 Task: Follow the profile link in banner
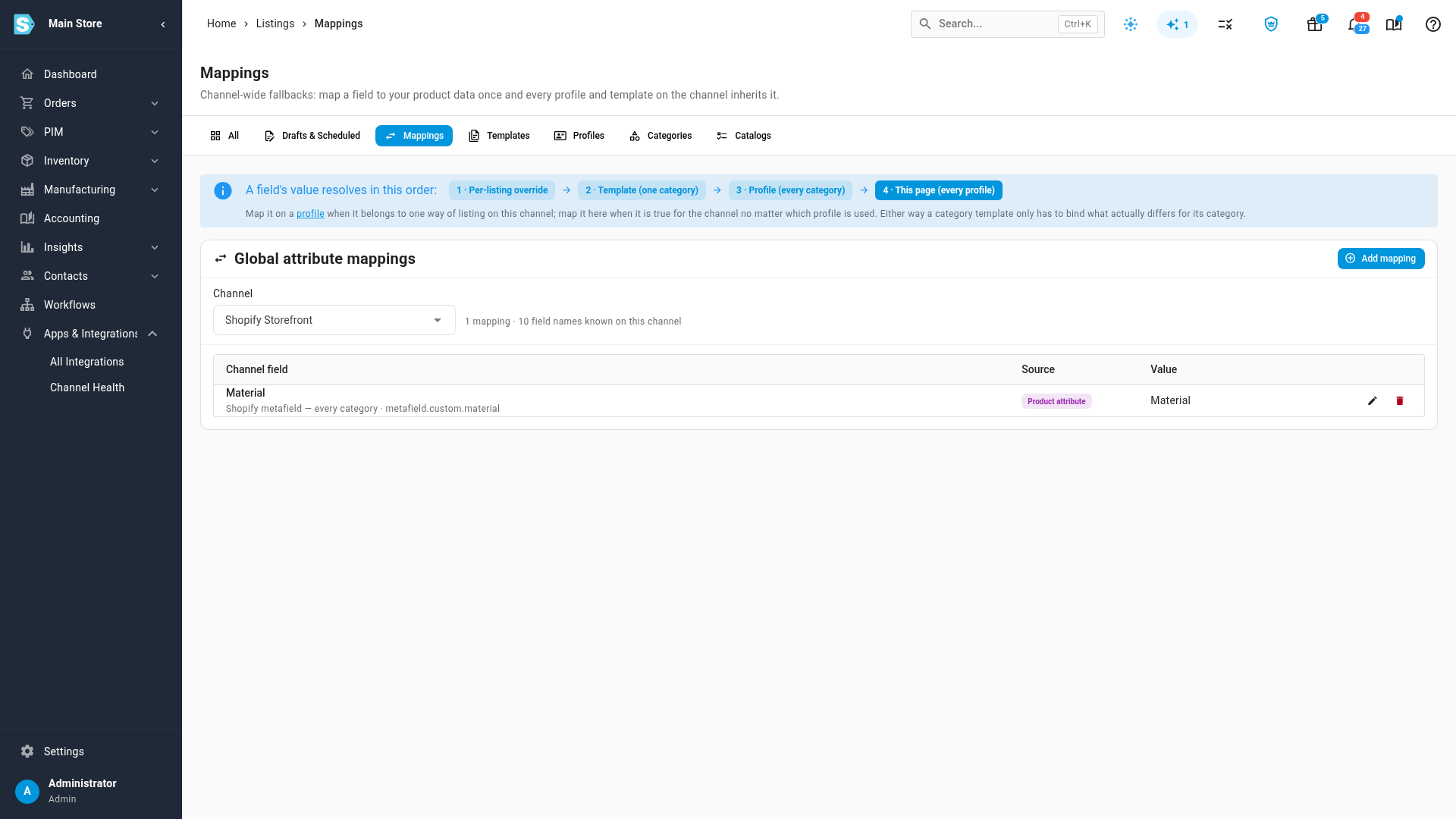[310, 214]
